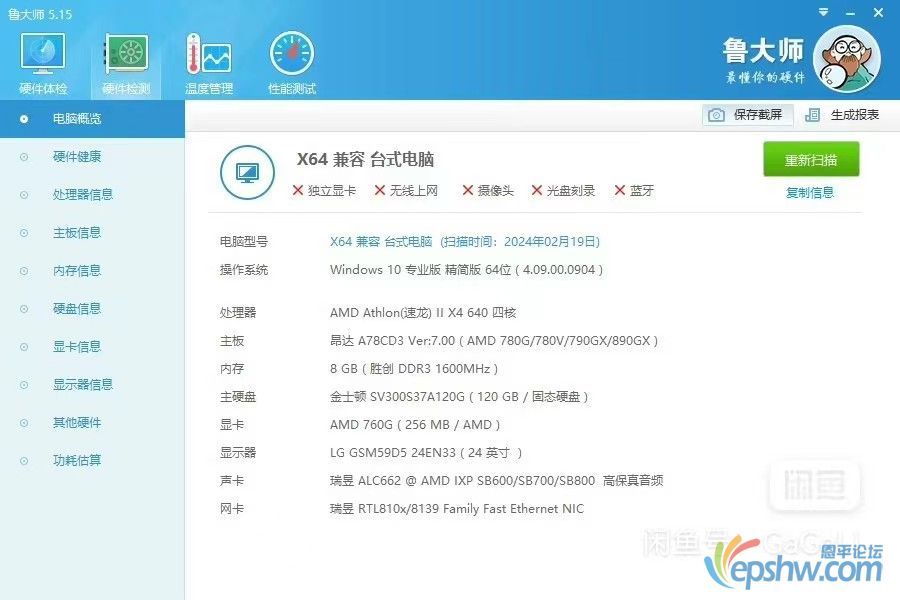Close the 鲁大师 window
900x600 pixels.
click(878, 12)
